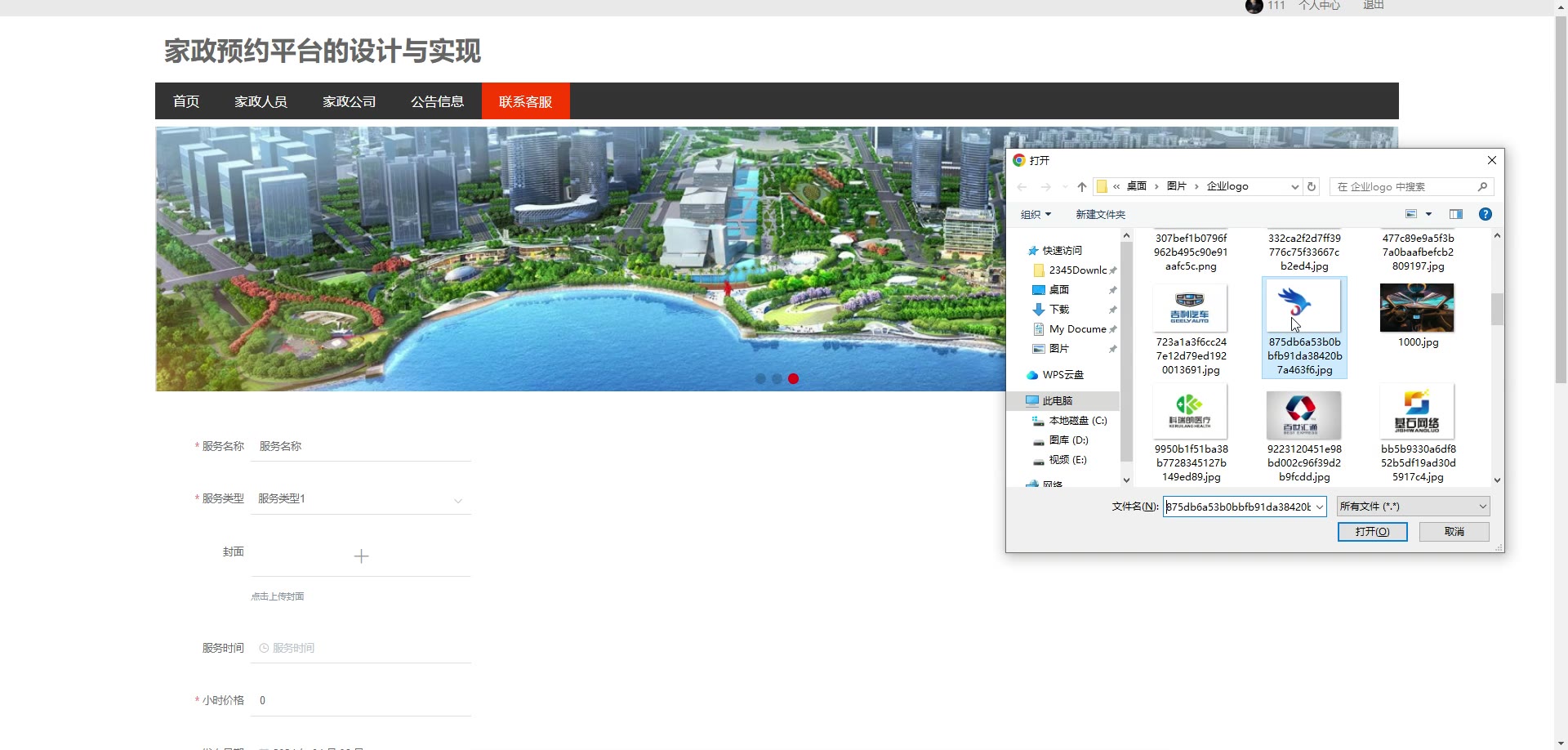Click the file list vertical scrollbar thumb

[x=1496, y=309]
